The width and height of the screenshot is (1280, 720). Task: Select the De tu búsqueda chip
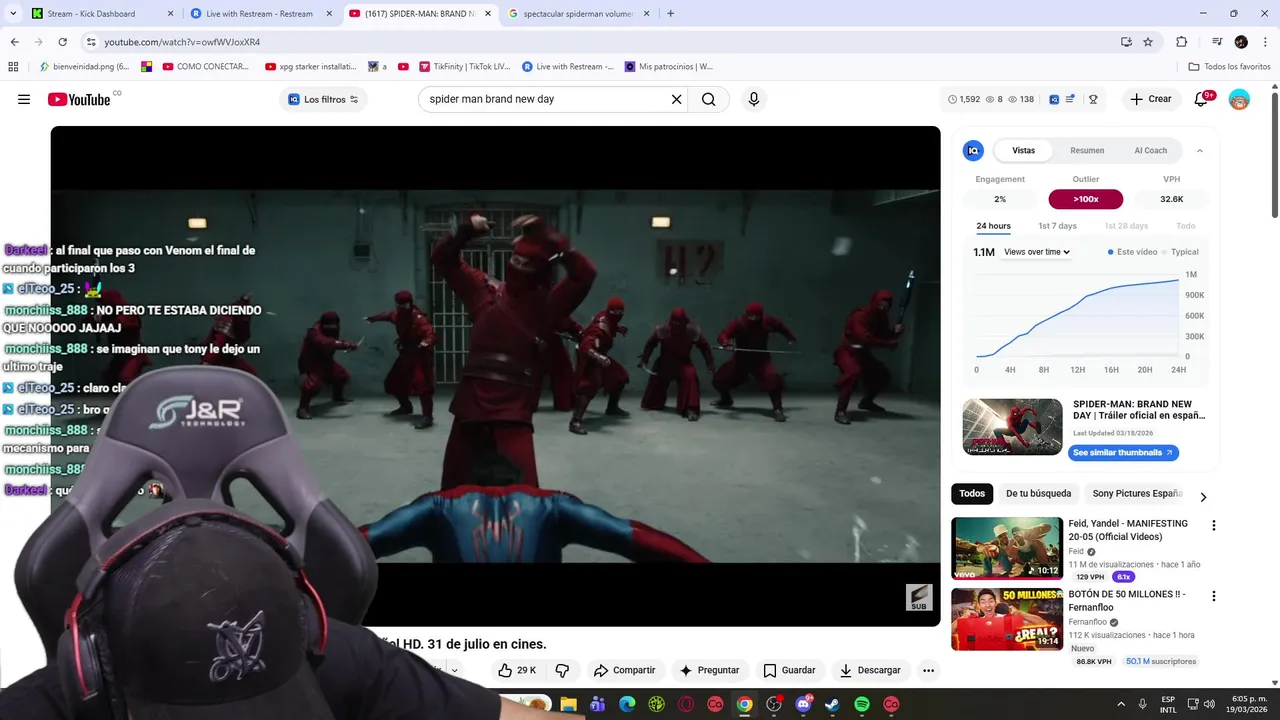click(x=1038, y=493)
